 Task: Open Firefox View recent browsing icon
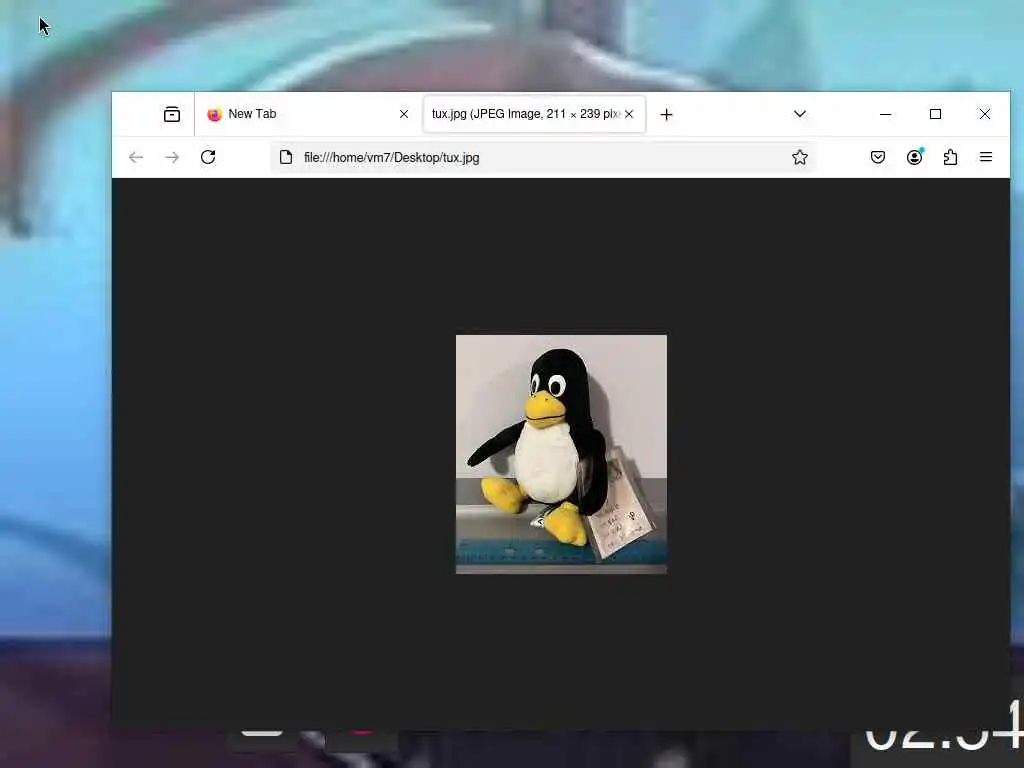(172, 114)
